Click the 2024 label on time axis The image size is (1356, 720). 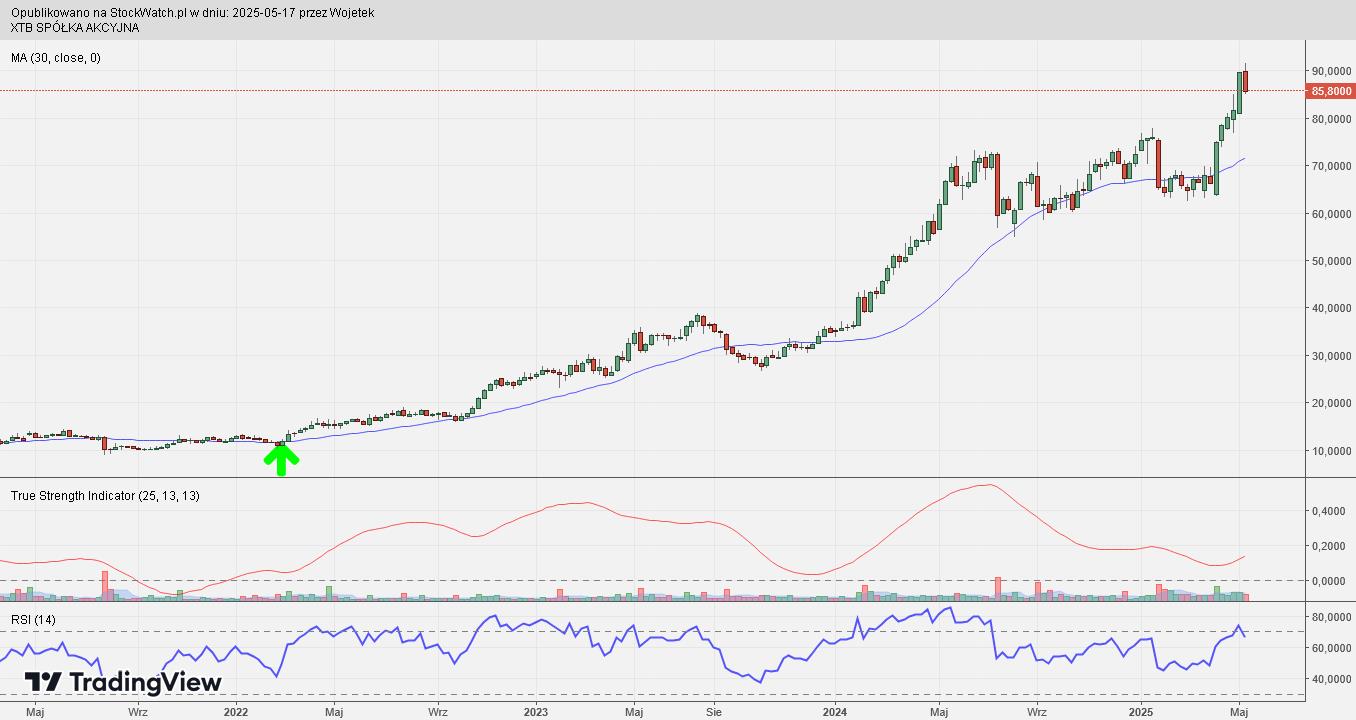836,712
